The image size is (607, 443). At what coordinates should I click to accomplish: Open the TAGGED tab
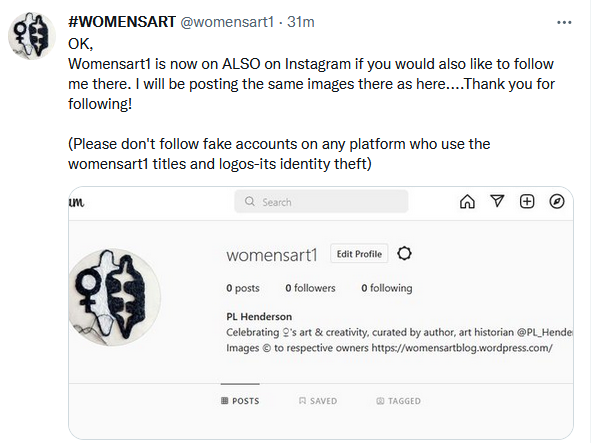398,401
